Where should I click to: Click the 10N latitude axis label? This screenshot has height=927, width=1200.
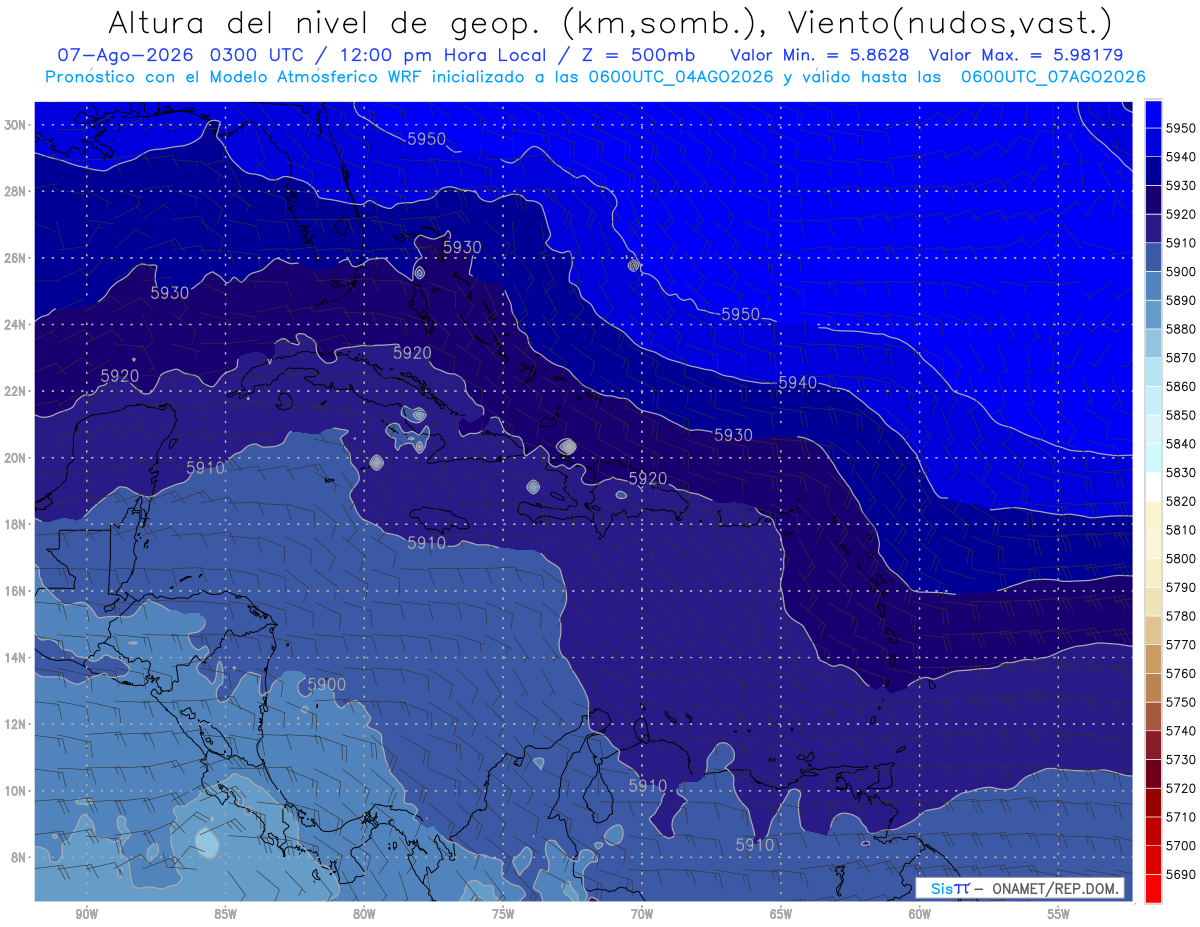[x=17, y=790]
